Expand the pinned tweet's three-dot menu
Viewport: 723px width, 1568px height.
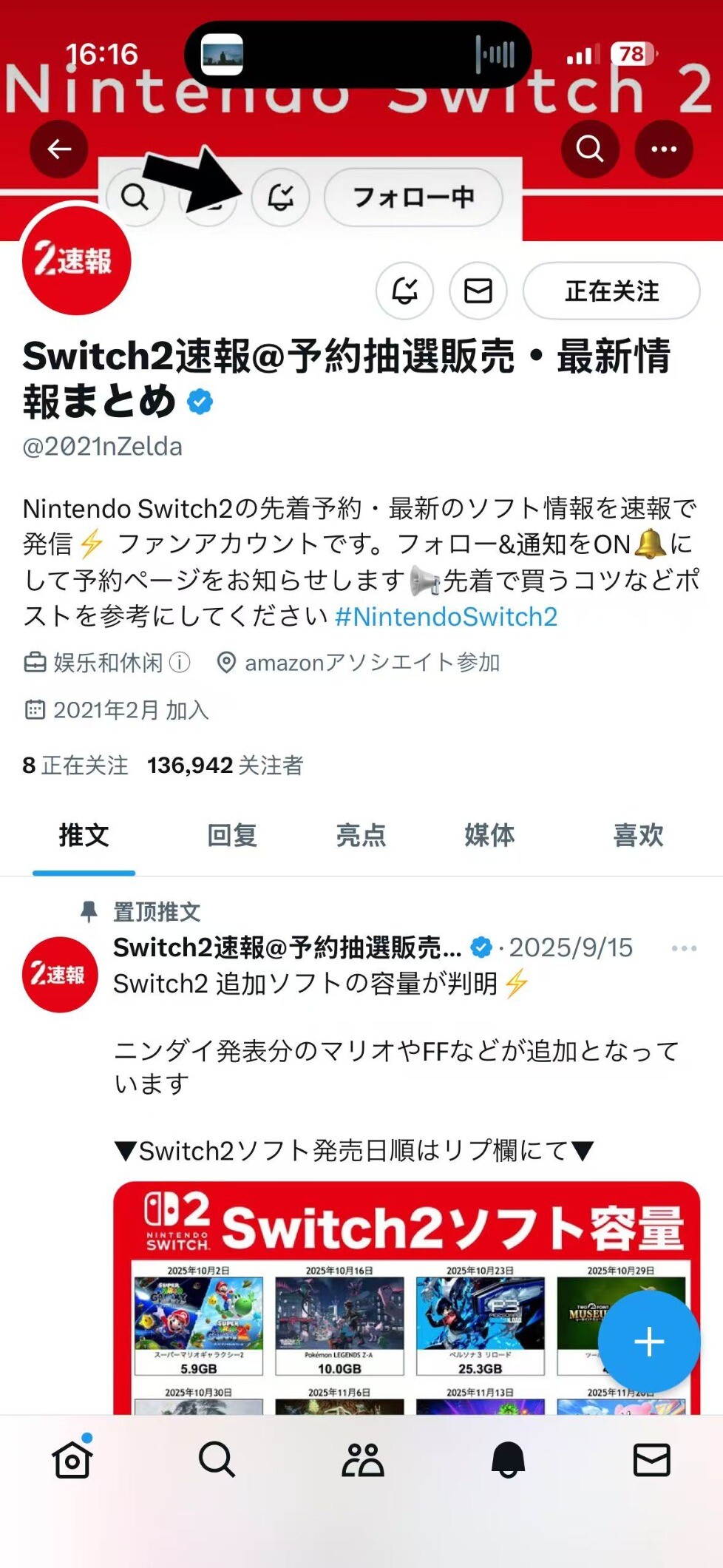point(684,948)
